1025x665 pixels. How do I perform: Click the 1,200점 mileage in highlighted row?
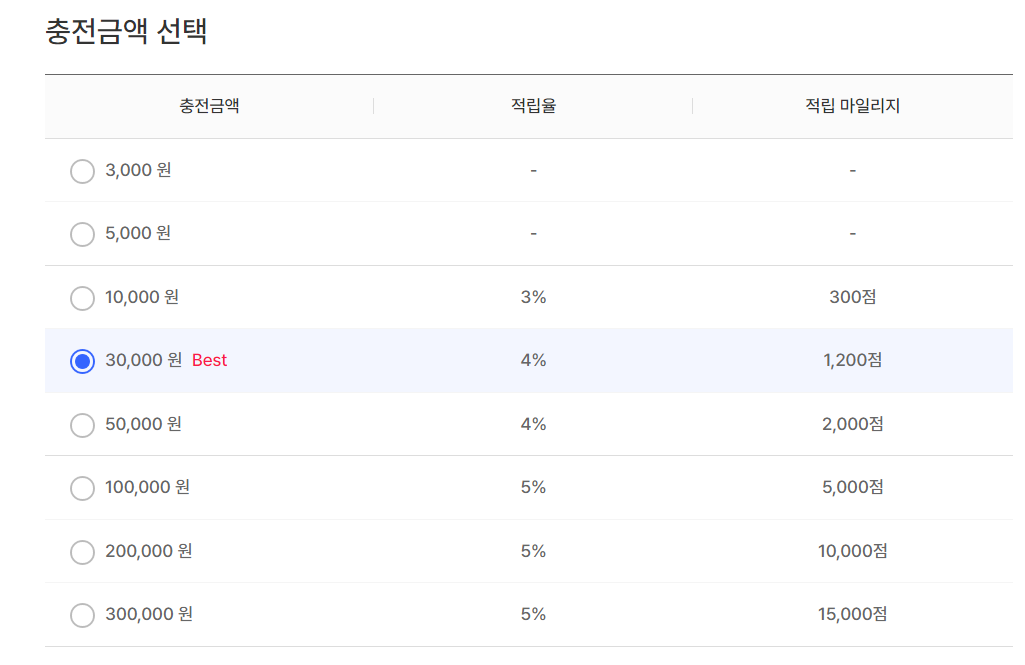pyautogui.click(x=852, y=360)
